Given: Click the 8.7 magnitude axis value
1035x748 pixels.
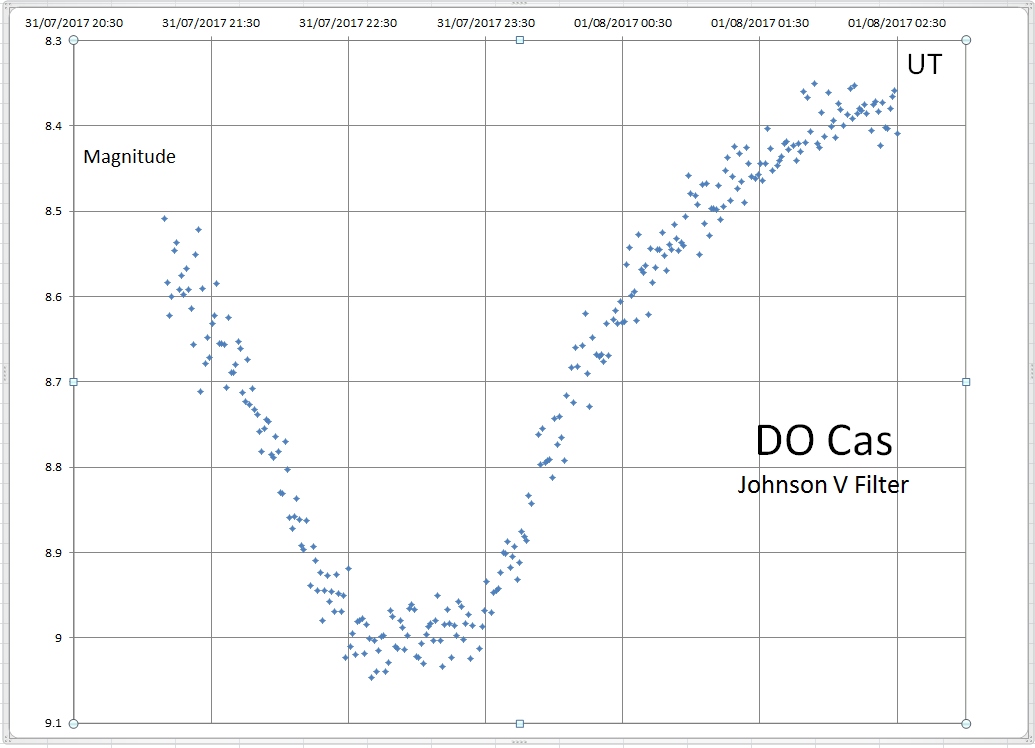Looking at the screenshot, I should [x=53, y=382].
